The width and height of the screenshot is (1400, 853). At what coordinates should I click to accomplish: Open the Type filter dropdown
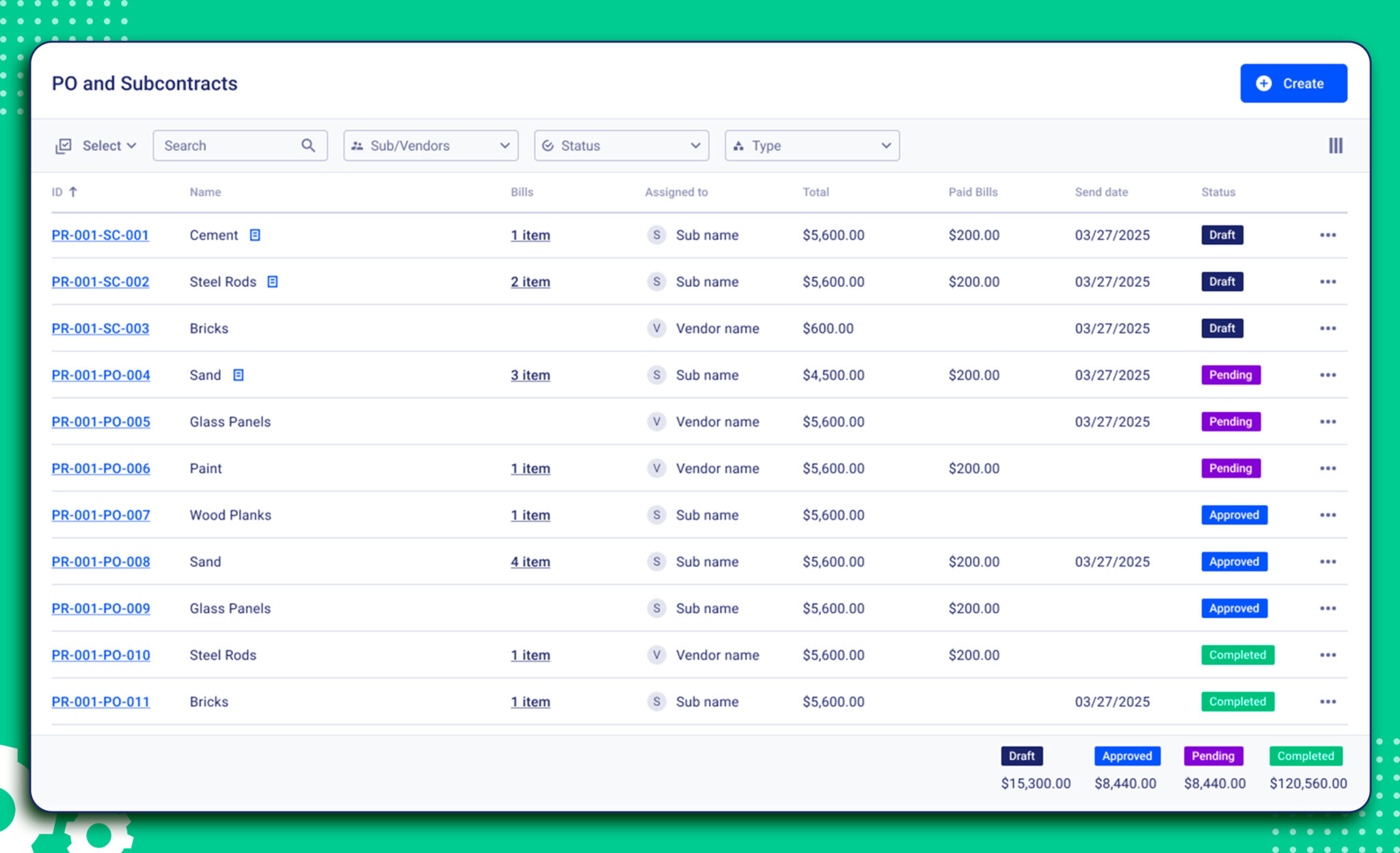click(x=811, y=146)
